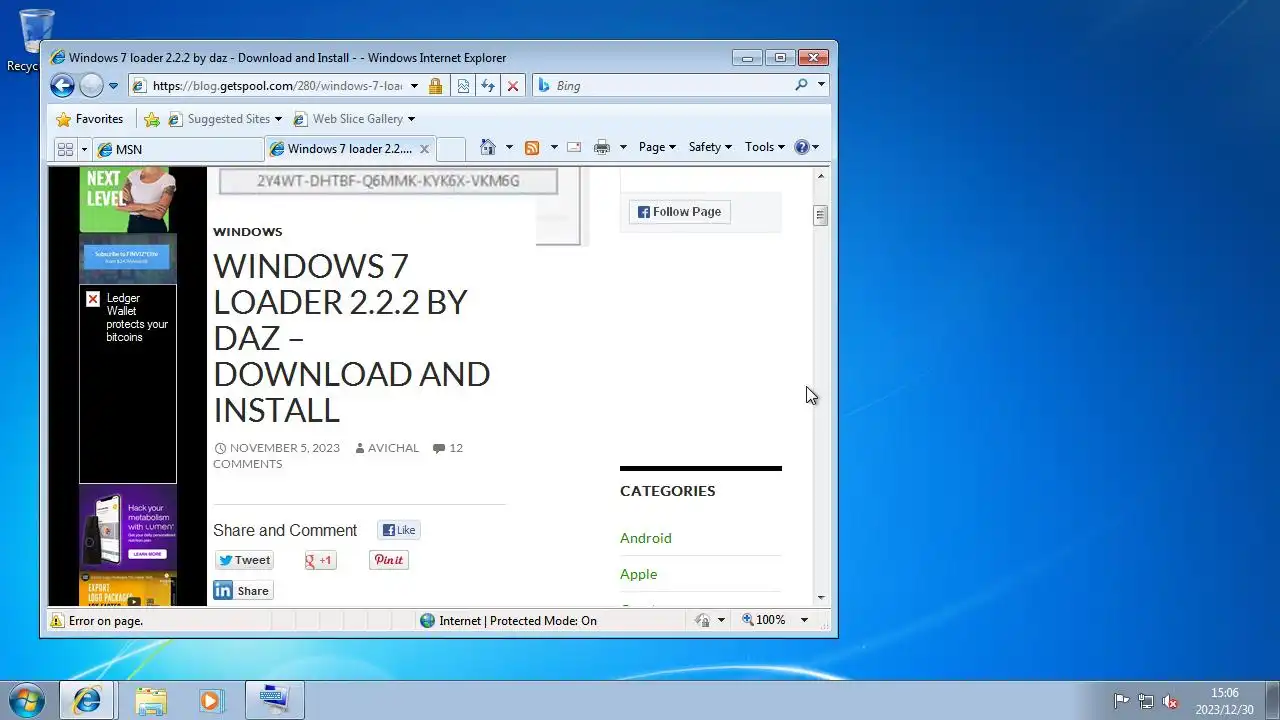Screen dimensions: 1280x720
Task: Click the LinkedIn Share button
Action: click(x=242, y=591)
